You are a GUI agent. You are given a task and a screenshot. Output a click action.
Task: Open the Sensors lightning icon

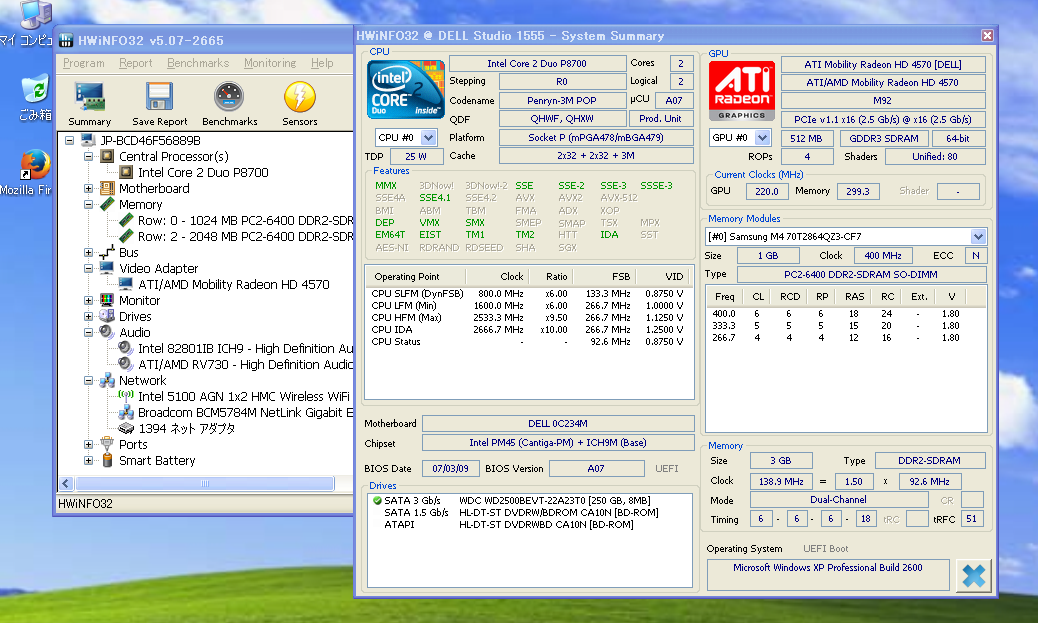299,97
